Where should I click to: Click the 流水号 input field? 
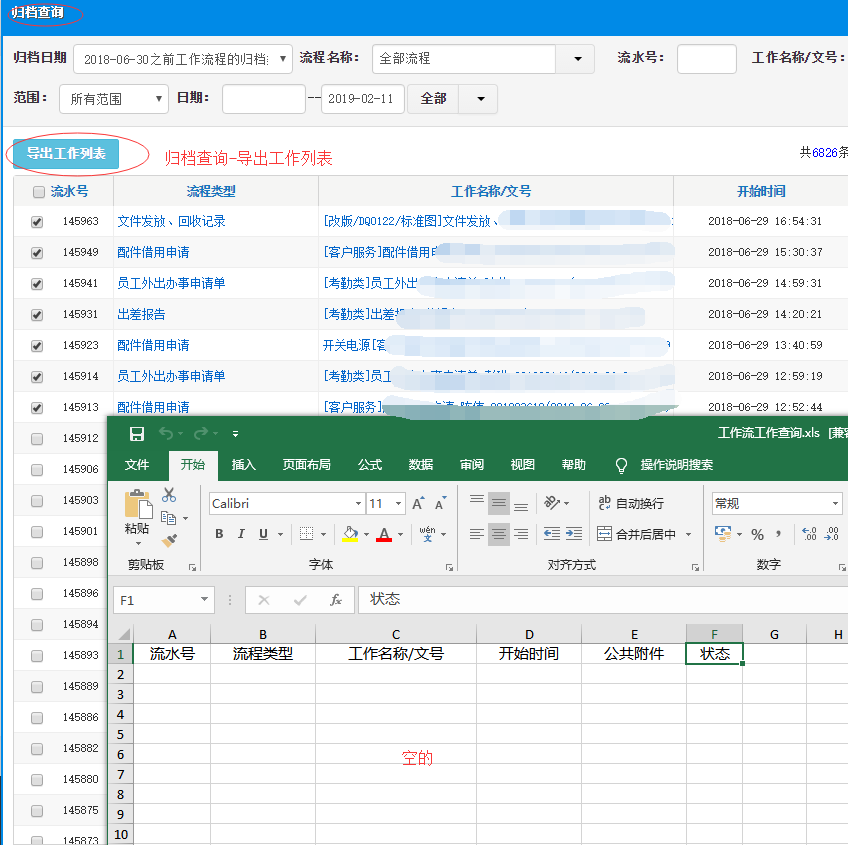(x=706, y=59)
